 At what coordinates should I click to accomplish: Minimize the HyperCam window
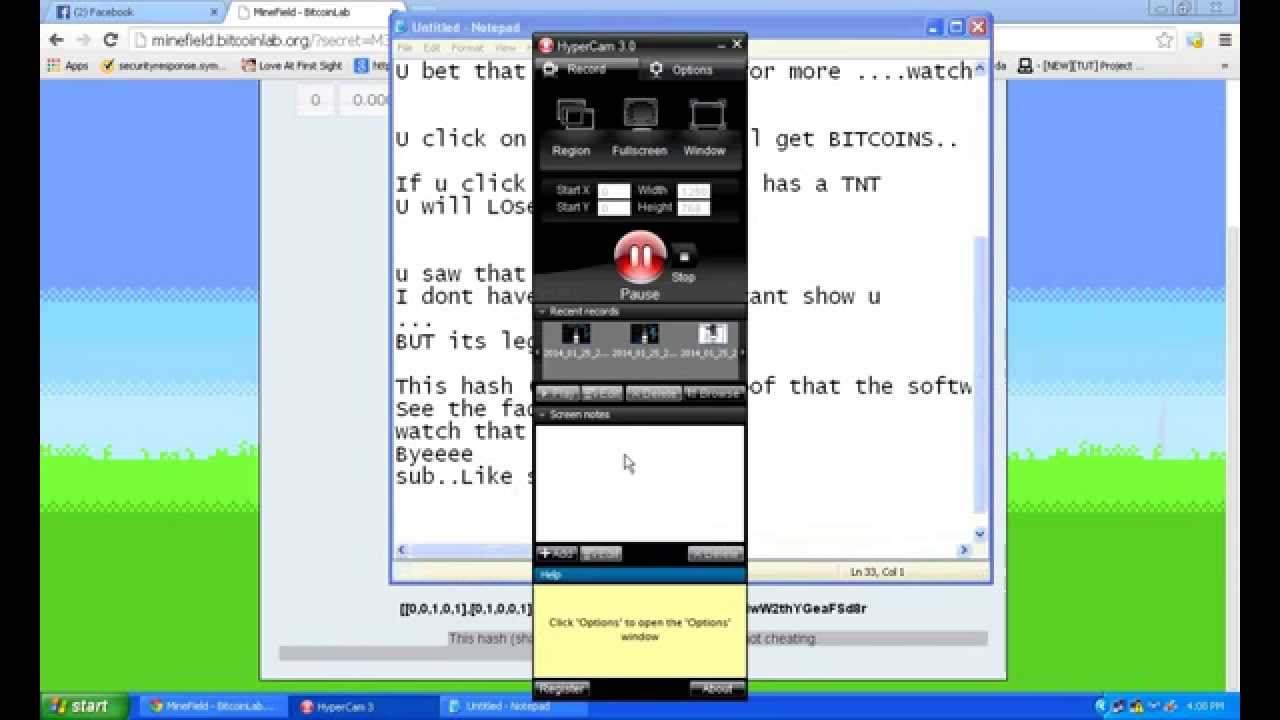pos(720,45)
